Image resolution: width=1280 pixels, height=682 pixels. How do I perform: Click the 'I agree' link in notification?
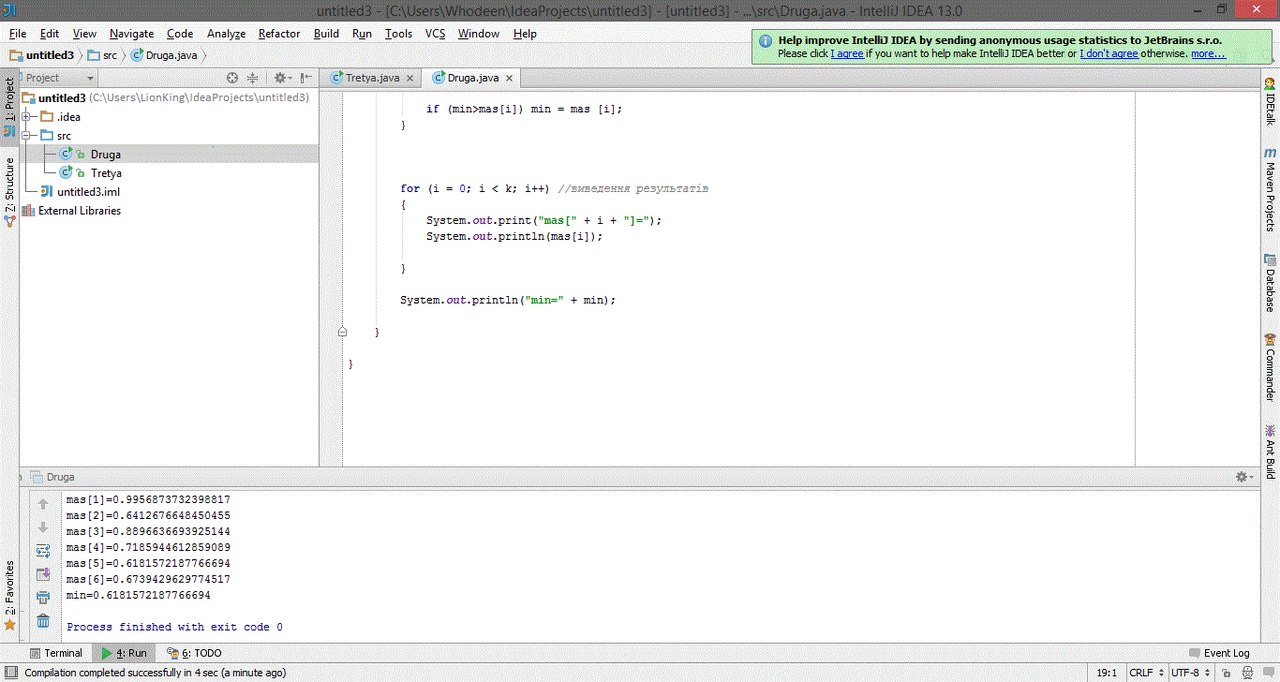[847, 54]
